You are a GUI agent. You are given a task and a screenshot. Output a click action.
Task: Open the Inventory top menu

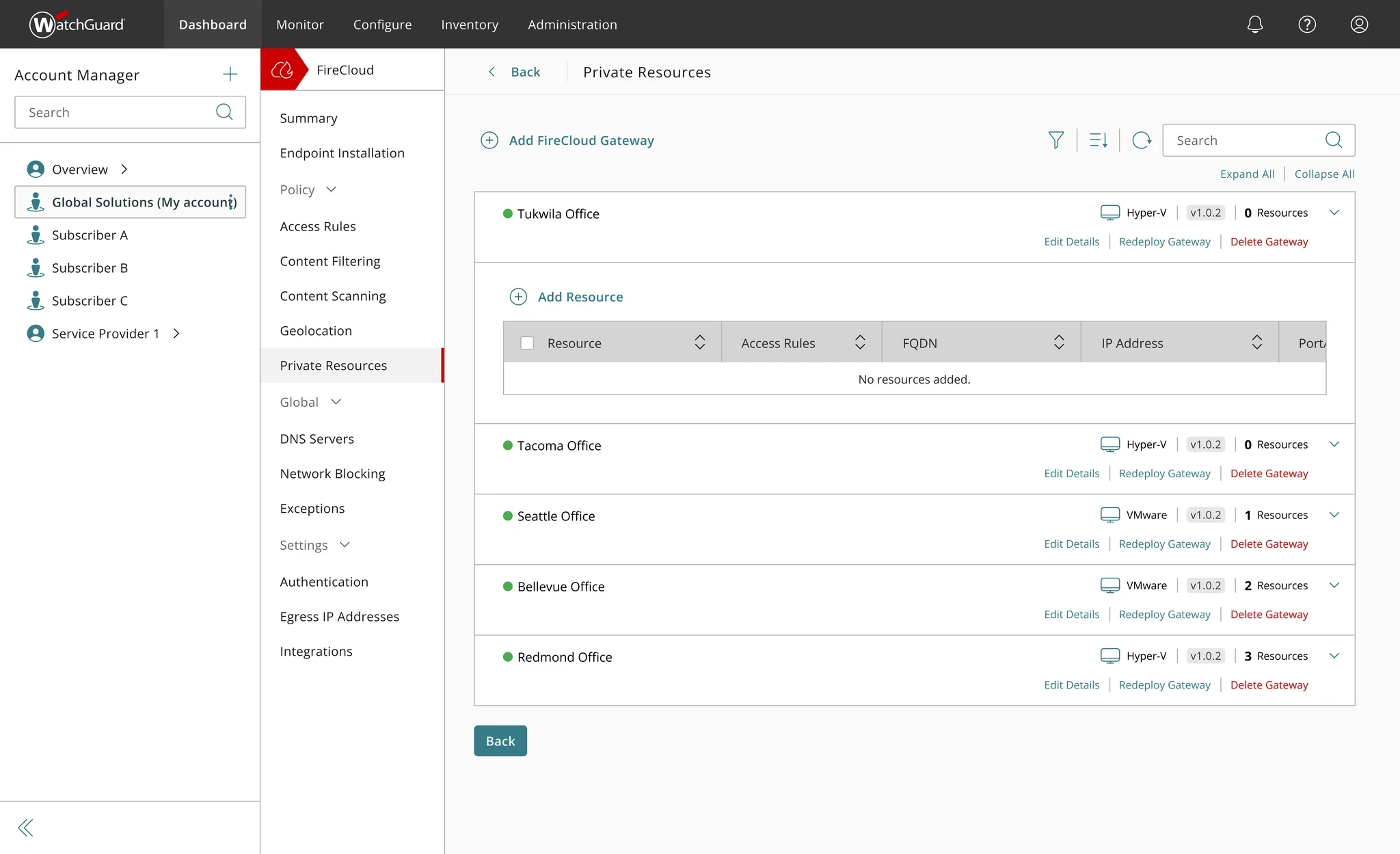(470, 25)
